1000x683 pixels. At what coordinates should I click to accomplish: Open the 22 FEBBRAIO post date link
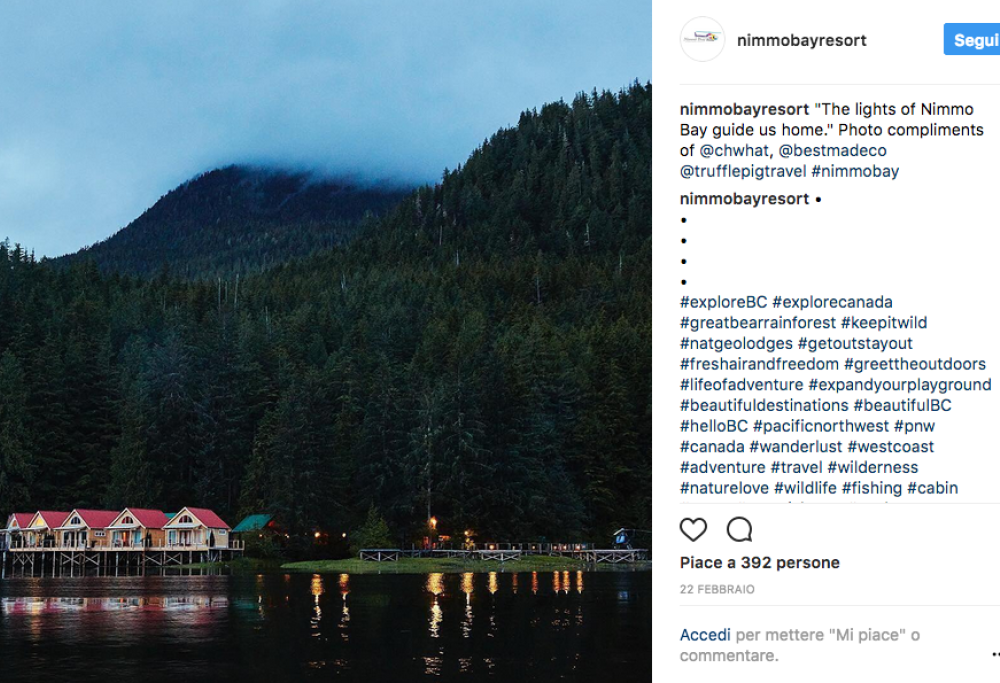(717, 590)
